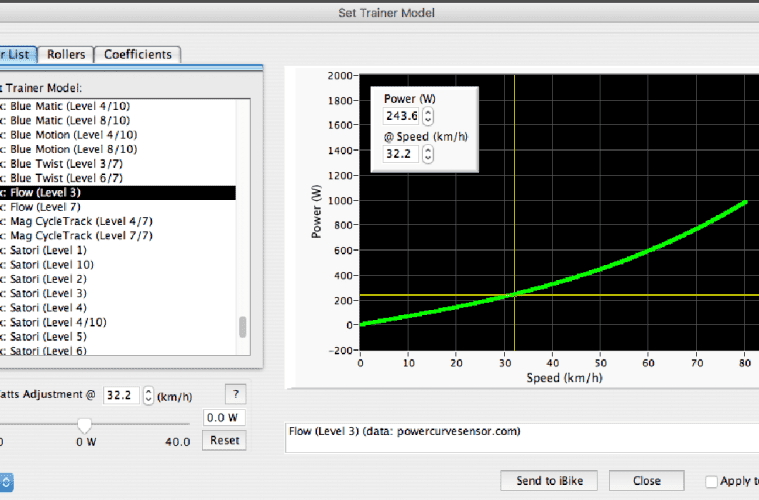
Task: Click the Power (W) stepper arrows
Action: point(428,116)
